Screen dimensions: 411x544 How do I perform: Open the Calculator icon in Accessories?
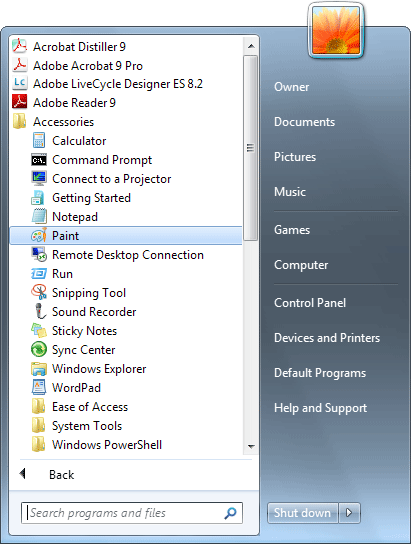38,141
